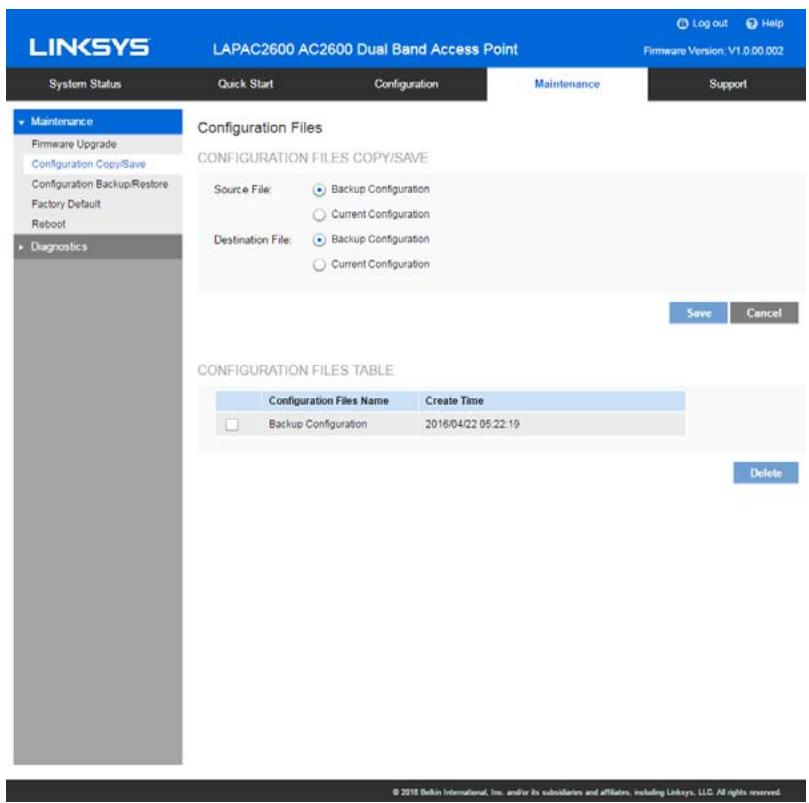
Task: Open the Quick Start tab
Action: point(246,84)
